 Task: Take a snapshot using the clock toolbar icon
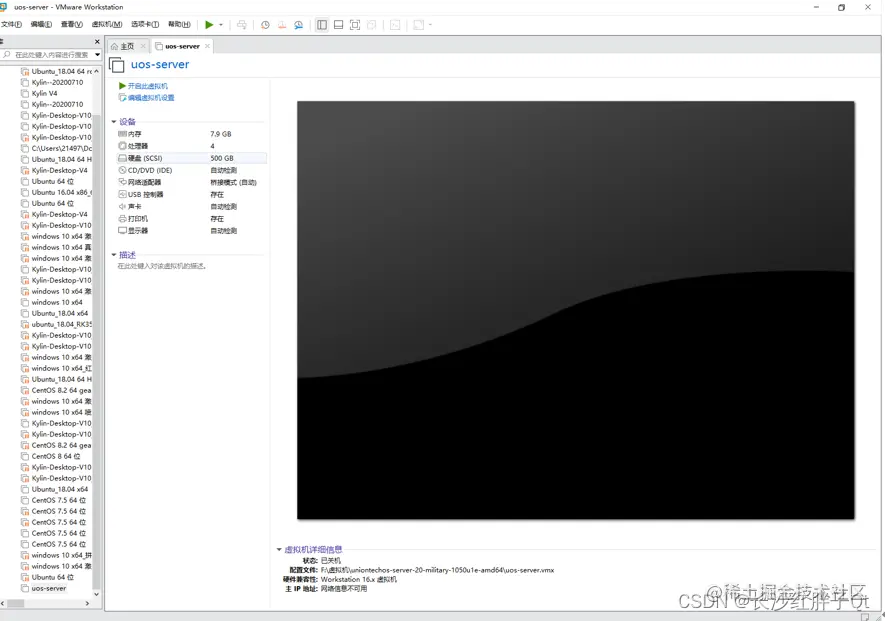pos(265,25)
